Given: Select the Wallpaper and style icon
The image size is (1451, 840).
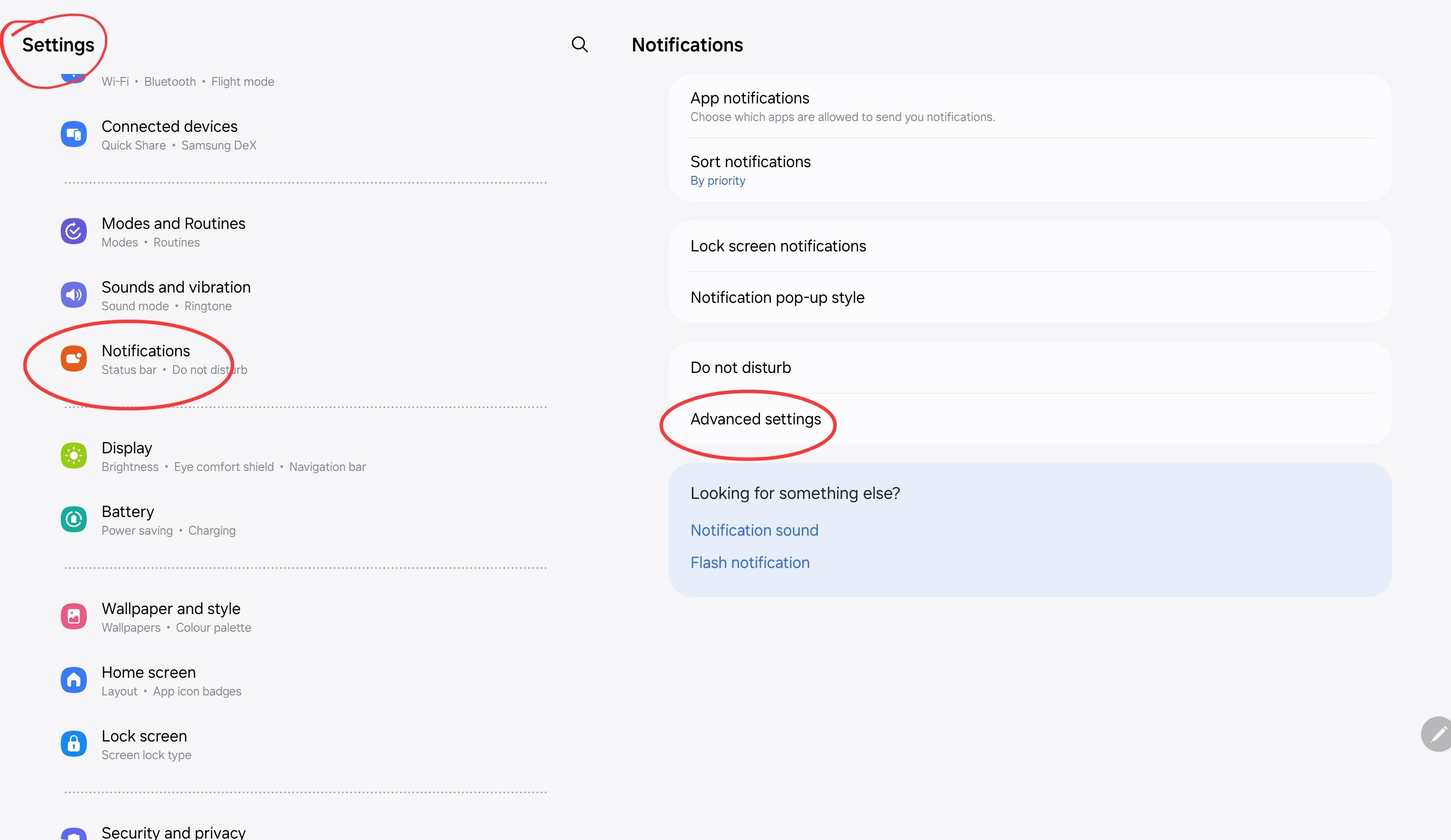Looking at the screenshot, I should point(74,616).
